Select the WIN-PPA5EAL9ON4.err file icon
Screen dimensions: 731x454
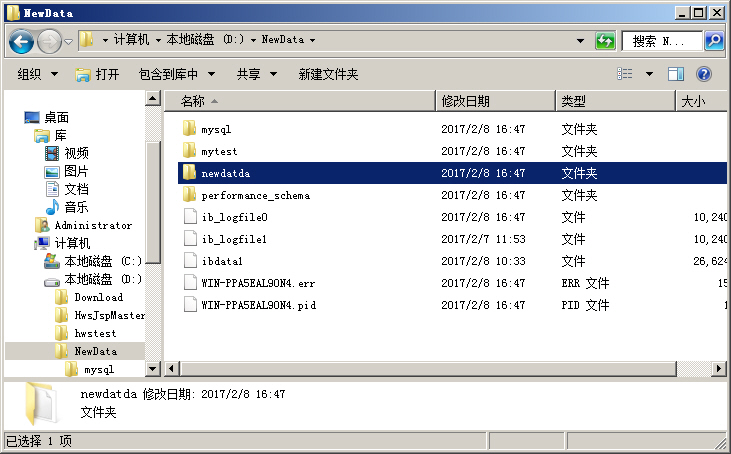pyautogui.click(x=190, y=282)
